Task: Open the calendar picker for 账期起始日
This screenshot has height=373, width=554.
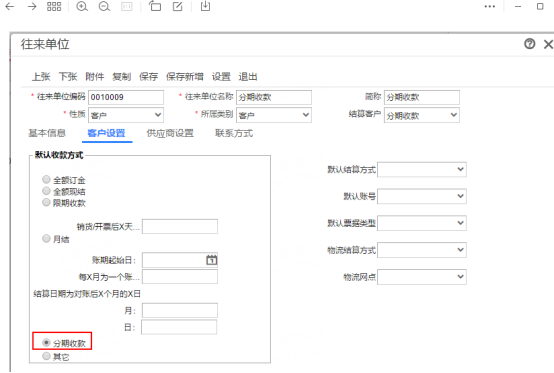Action: (x=211, y=260)
